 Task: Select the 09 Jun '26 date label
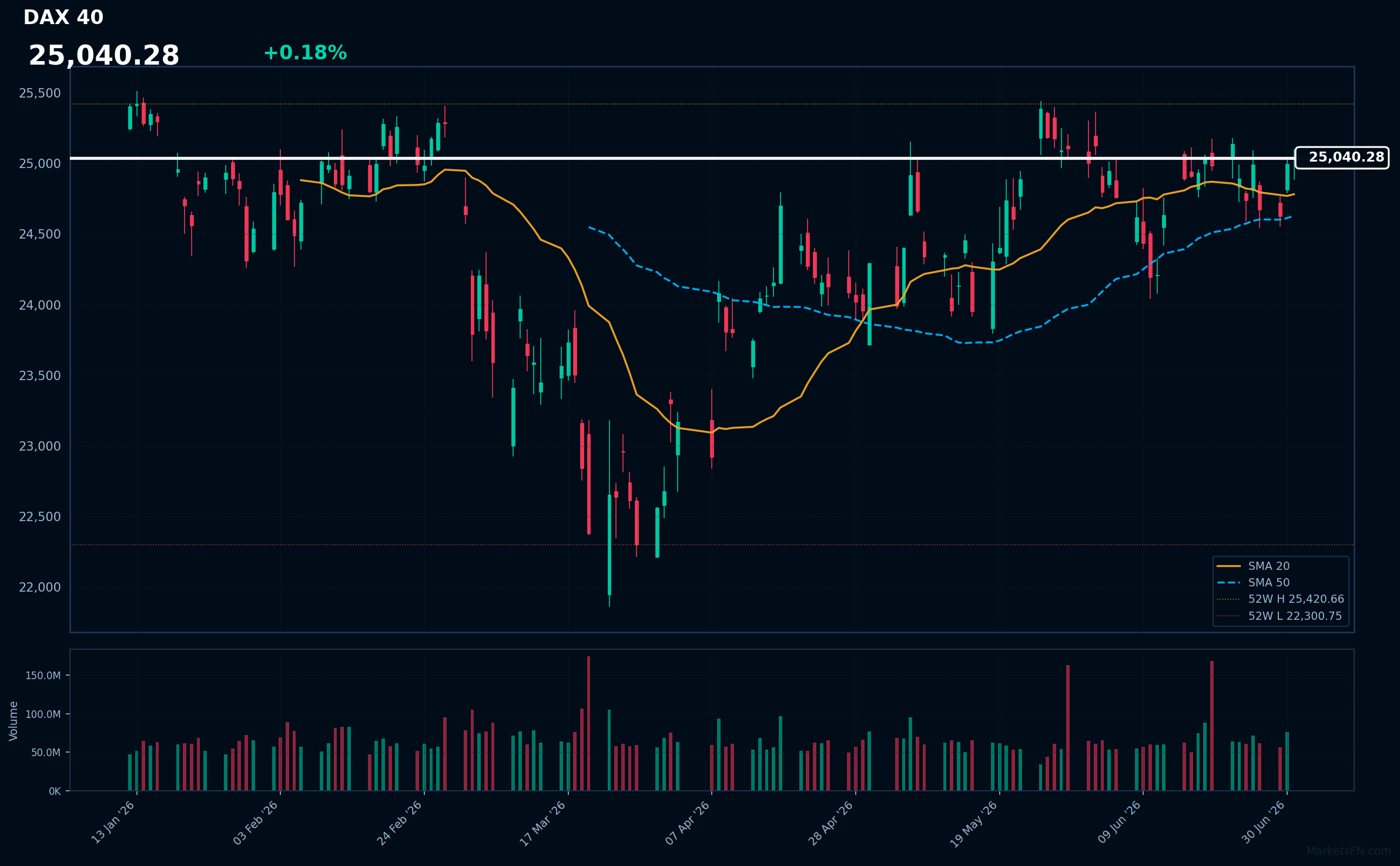click(1120, 822)
